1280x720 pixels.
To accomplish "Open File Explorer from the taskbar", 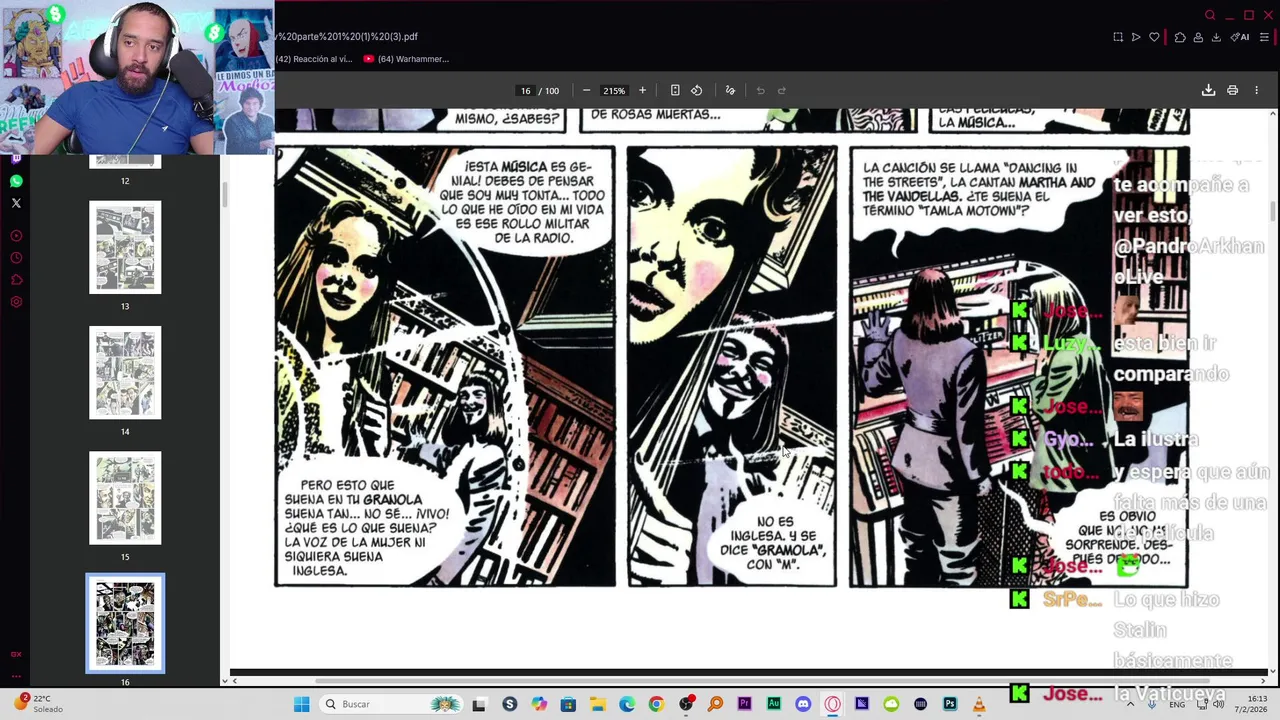I will click(597, 704).
